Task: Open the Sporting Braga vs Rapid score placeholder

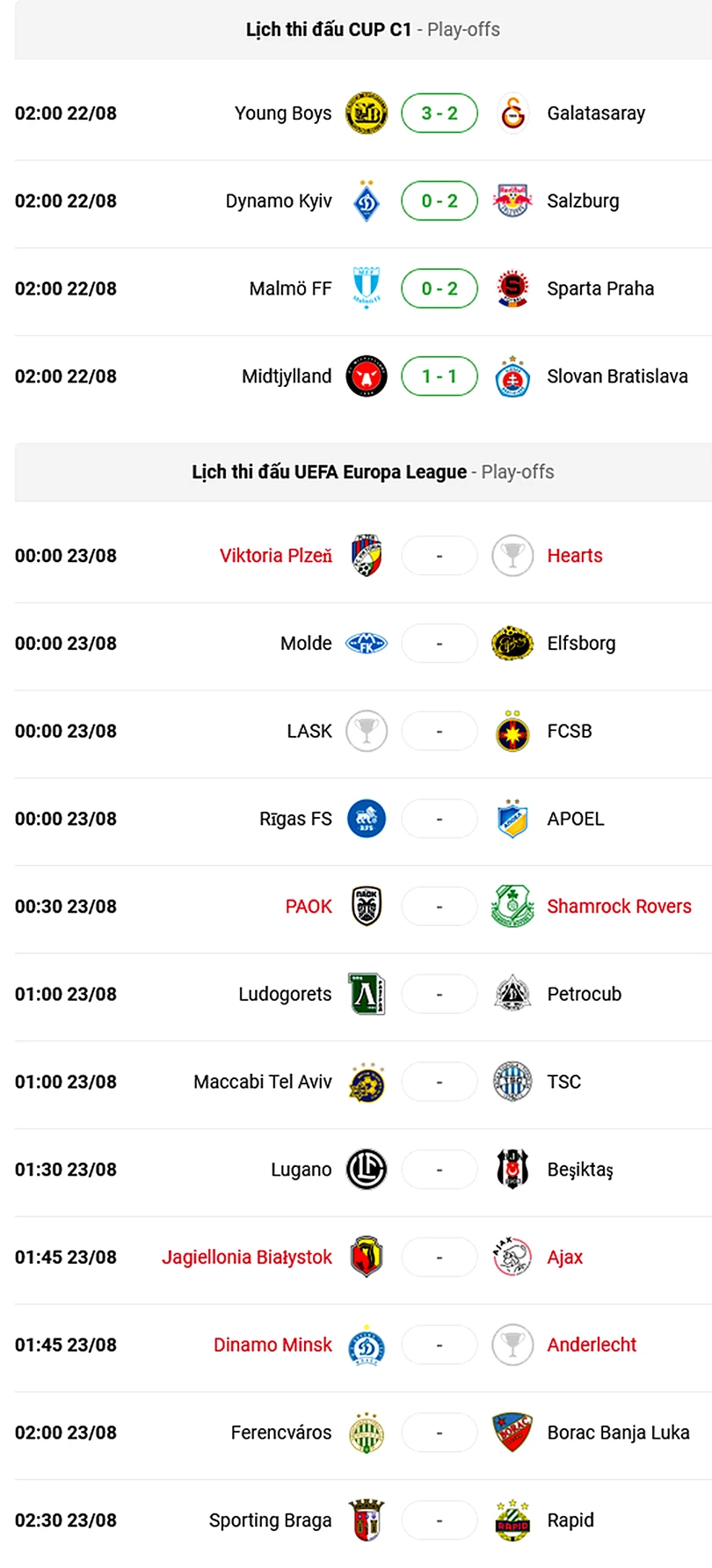Action: pyautogui.click(x=440, y=1521)
